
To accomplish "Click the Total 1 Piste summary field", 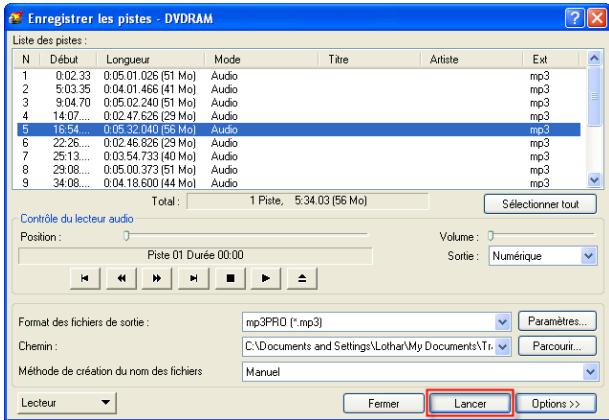I will [308, 201].
